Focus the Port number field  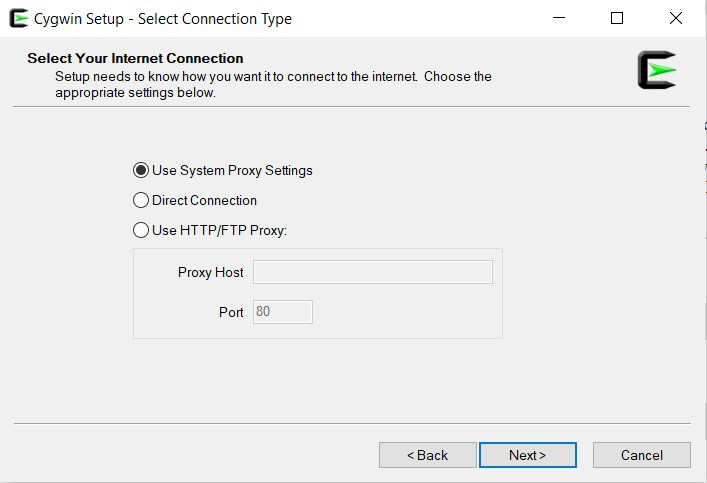click(x=282, y=312)
